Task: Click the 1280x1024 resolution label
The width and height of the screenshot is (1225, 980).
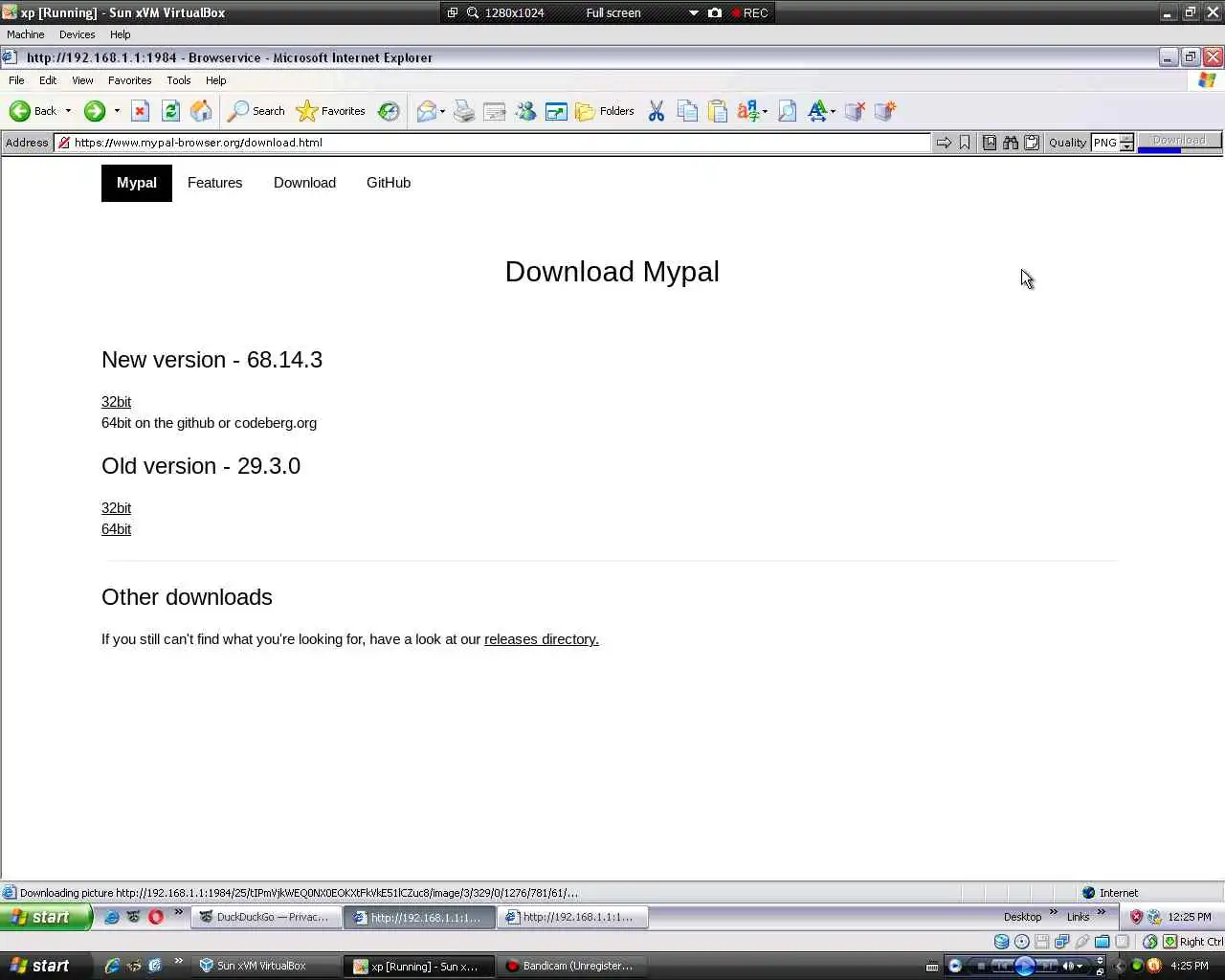Action: [x=514, y=12]
